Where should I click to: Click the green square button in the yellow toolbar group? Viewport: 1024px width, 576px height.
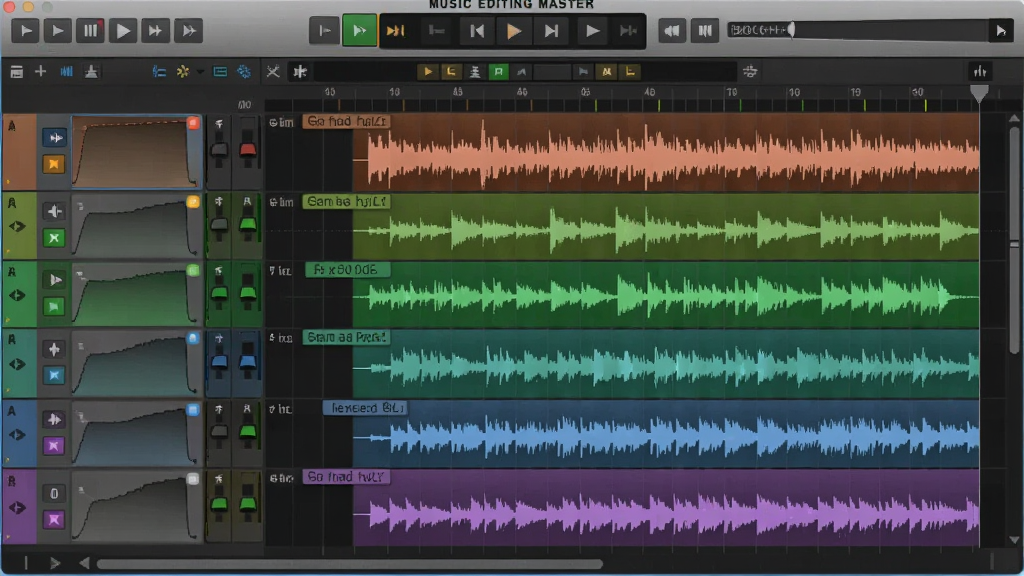(498, 72)
